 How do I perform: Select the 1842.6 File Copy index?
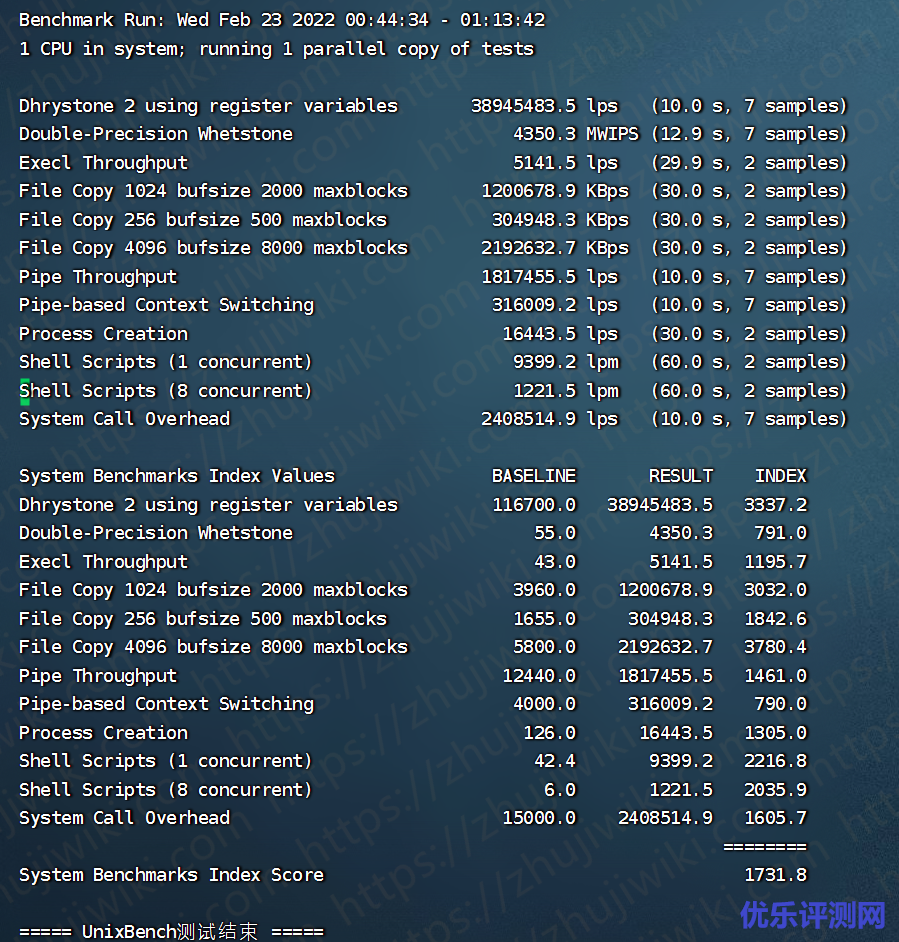775,619
